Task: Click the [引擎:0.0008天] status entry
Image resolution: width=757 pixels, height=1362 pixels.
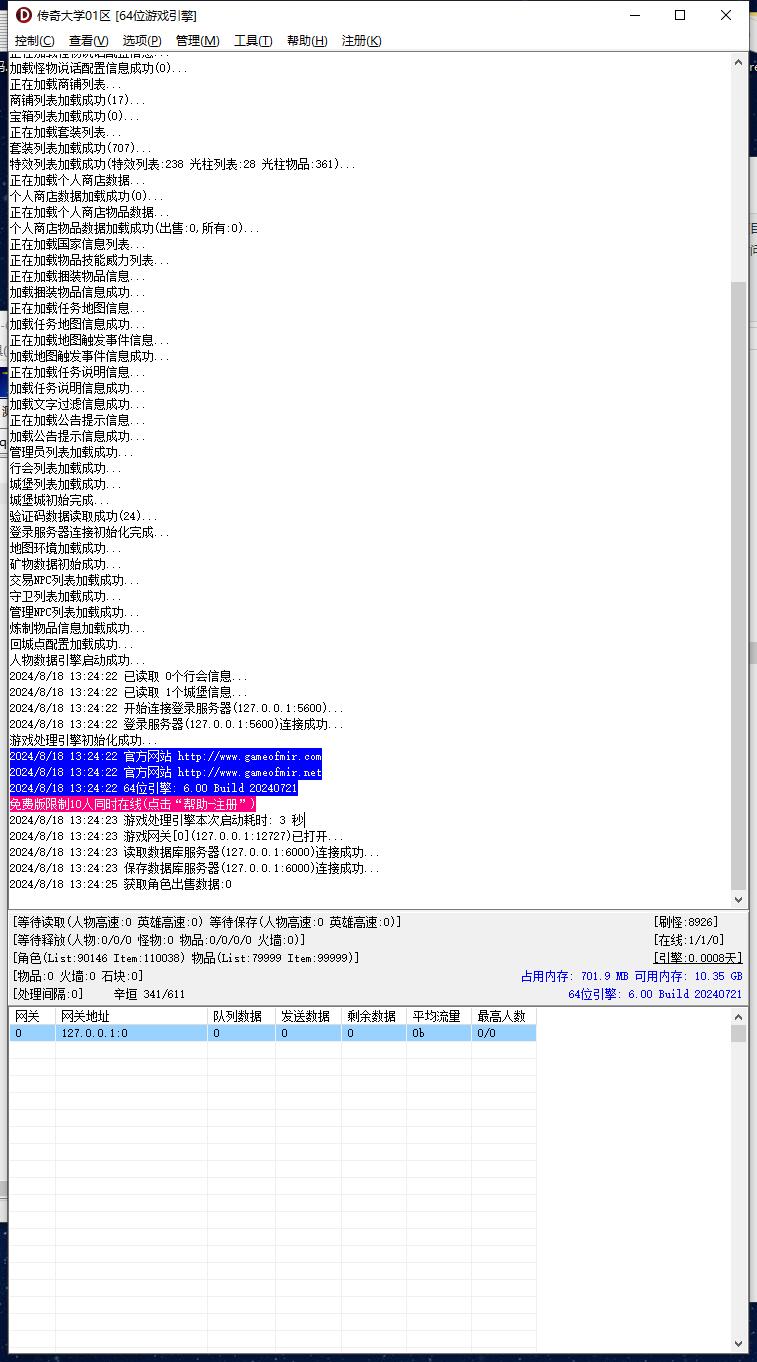Action: click(698, 958)
